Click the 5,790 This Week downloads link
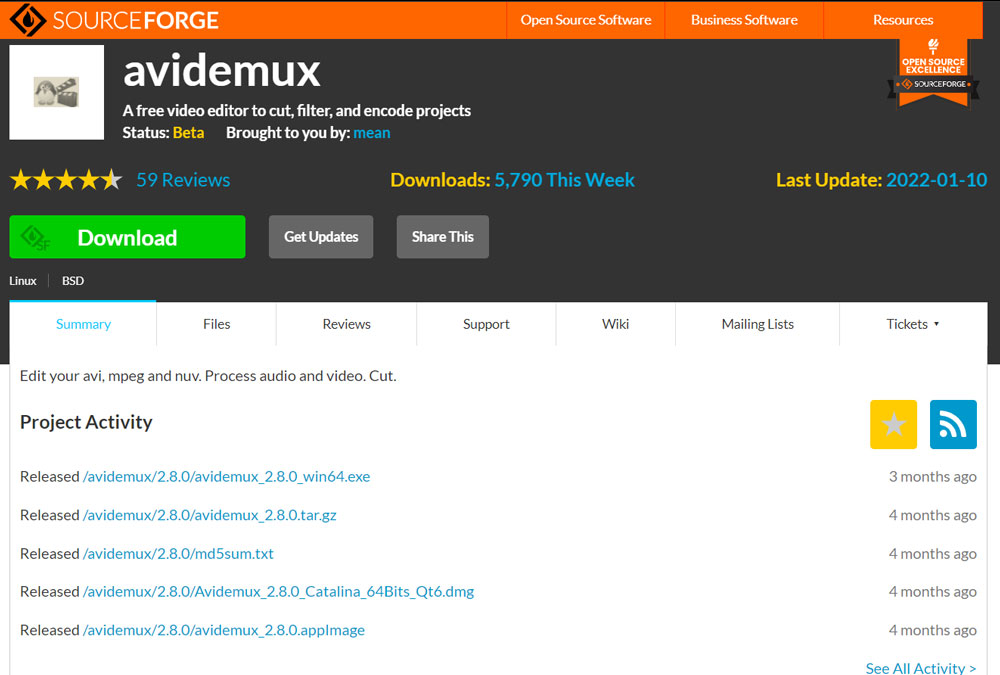This screenshot has height=675, width=1000. coord(564,180)
